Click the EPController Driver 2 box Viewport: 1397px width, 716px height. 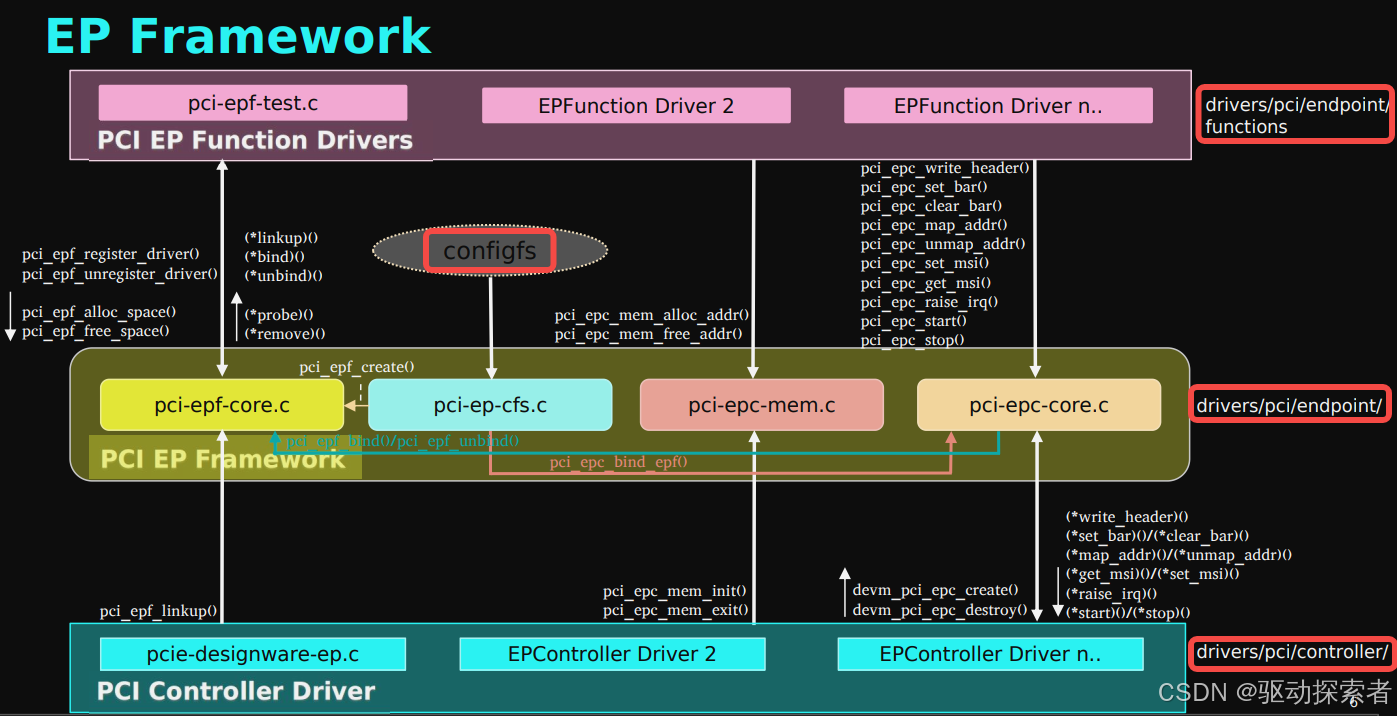coord(612,655)
